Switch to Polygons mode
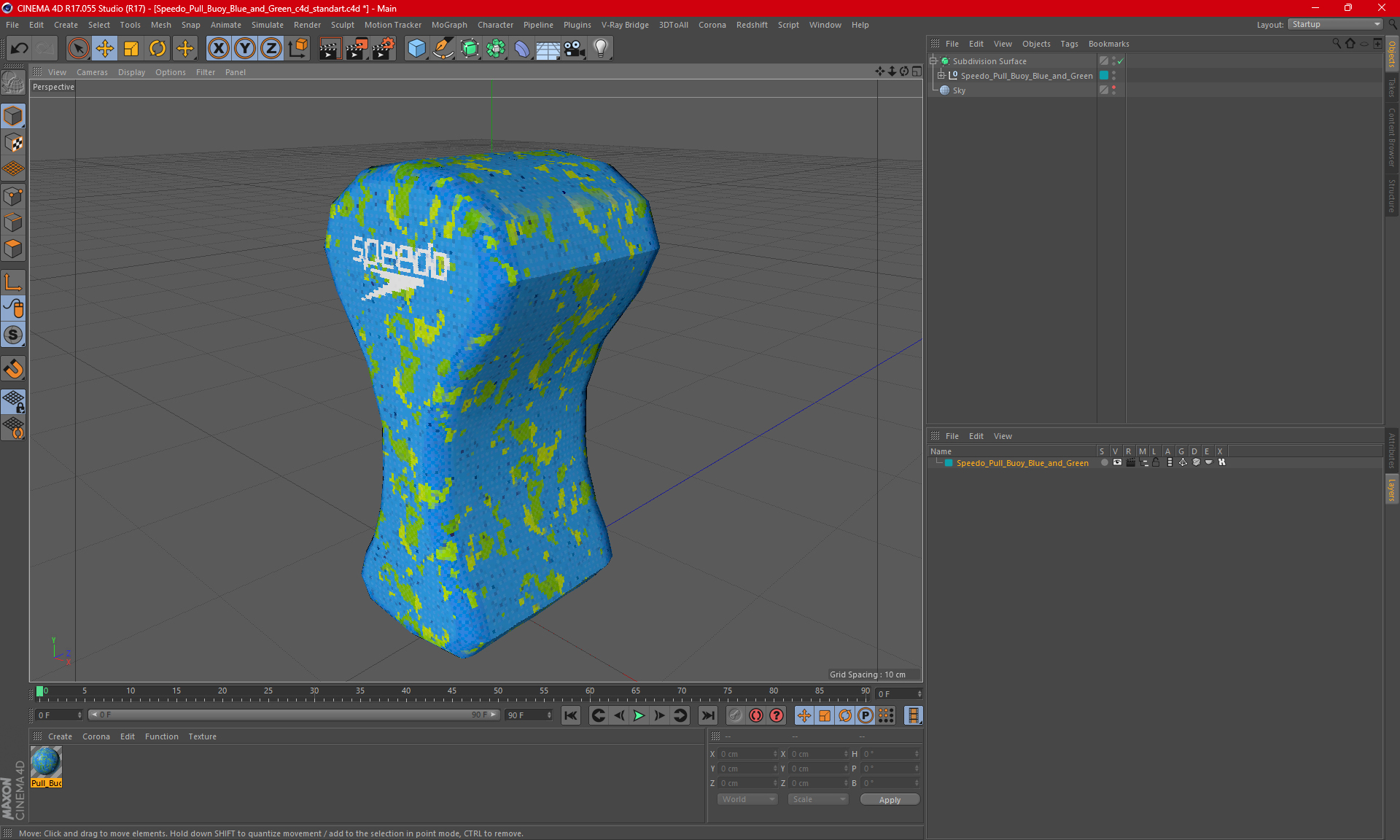This screenshot has height=840, width=1400. (x=13, y=249)
